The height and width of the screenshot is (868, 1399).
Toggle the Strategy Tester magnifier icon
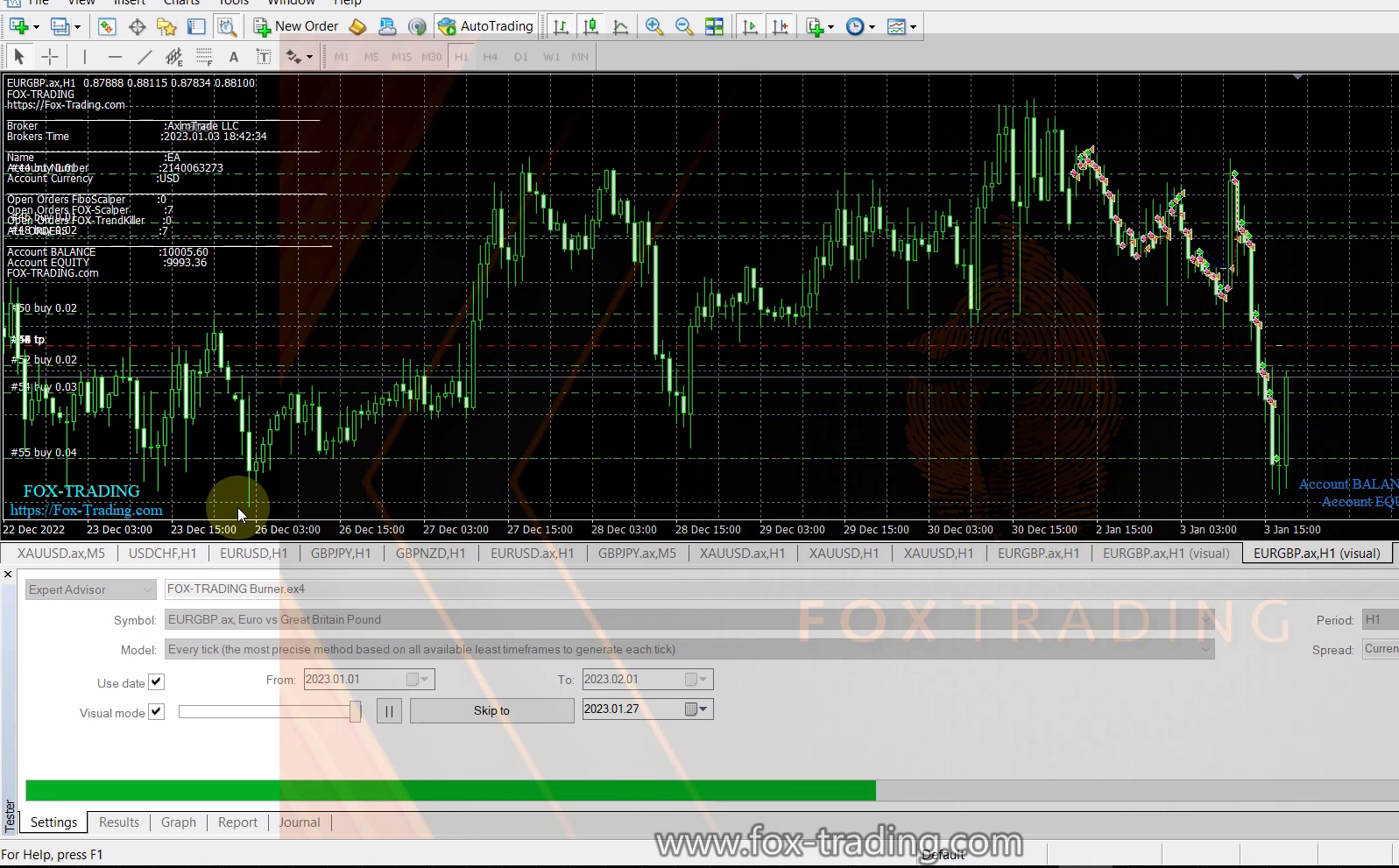click(x=227, y=26)
